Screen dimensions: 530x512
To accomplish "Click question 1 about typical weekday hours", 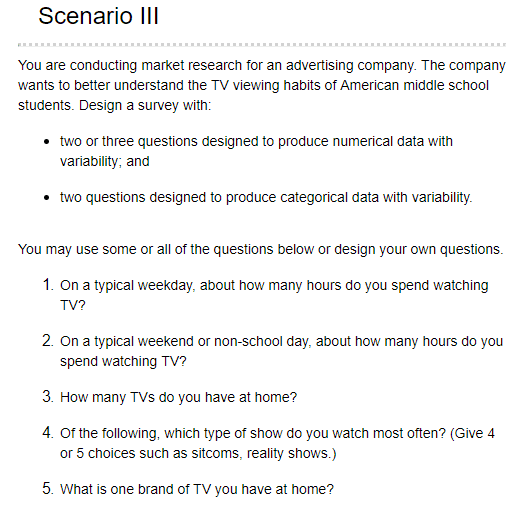I will click(274, 295).
